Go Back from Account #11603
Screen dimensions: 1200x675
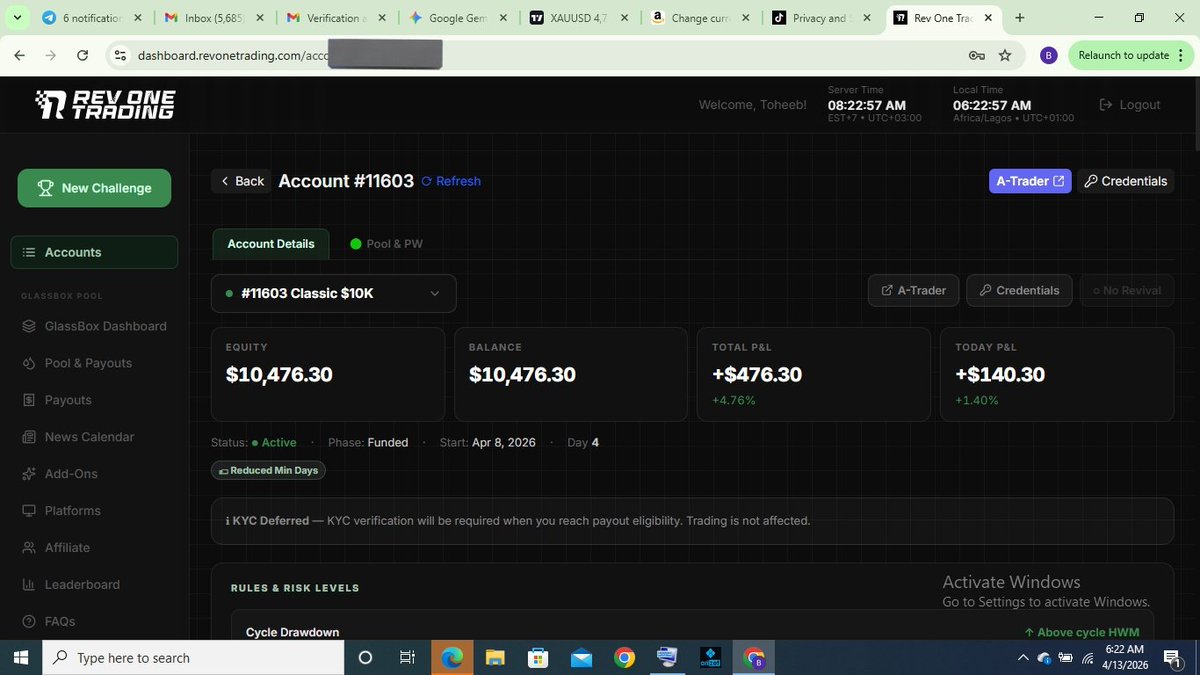point(241,181)
